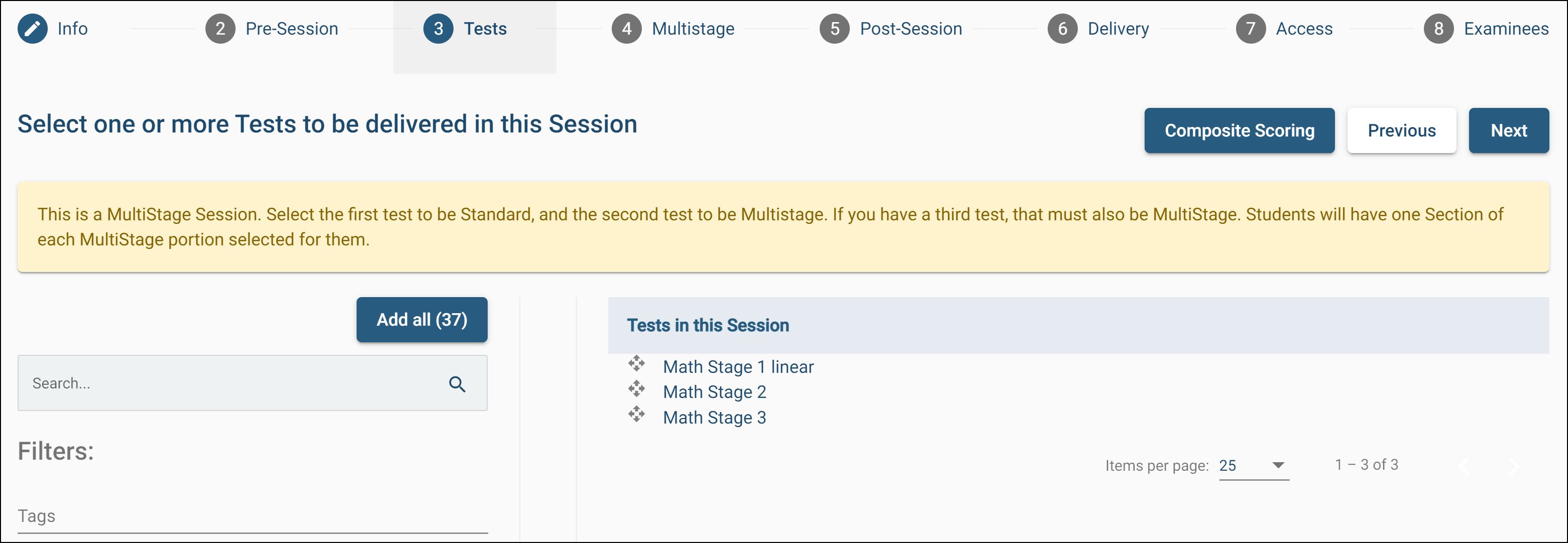
Task: Click the step 6 Delivery circle icon
Action: [x=1062, y=29]
